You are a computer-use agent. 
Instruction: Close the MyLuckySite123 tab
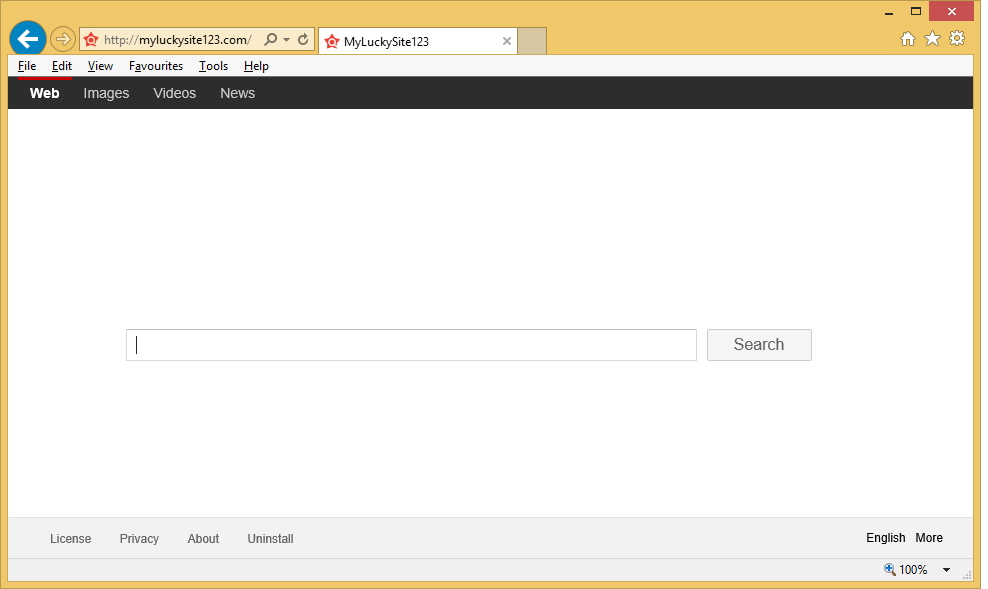pos(507,41)
